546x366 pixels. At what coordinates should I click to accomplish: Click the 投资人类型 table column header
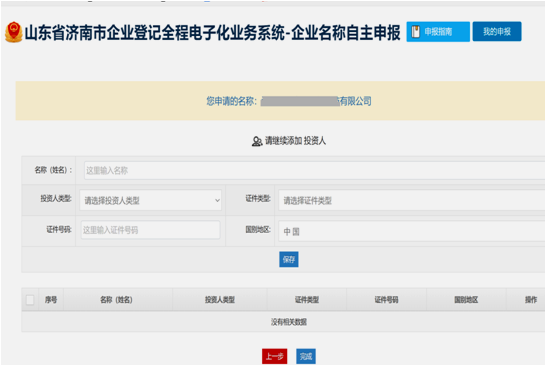(220, 299)
